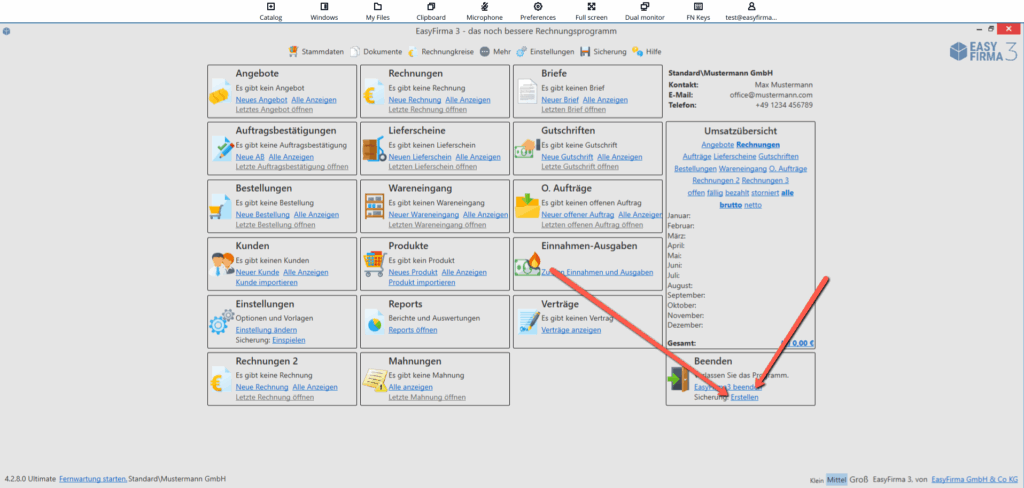
Task: Click the Verträge contract pen icon
Action: (x=528, y=321)
